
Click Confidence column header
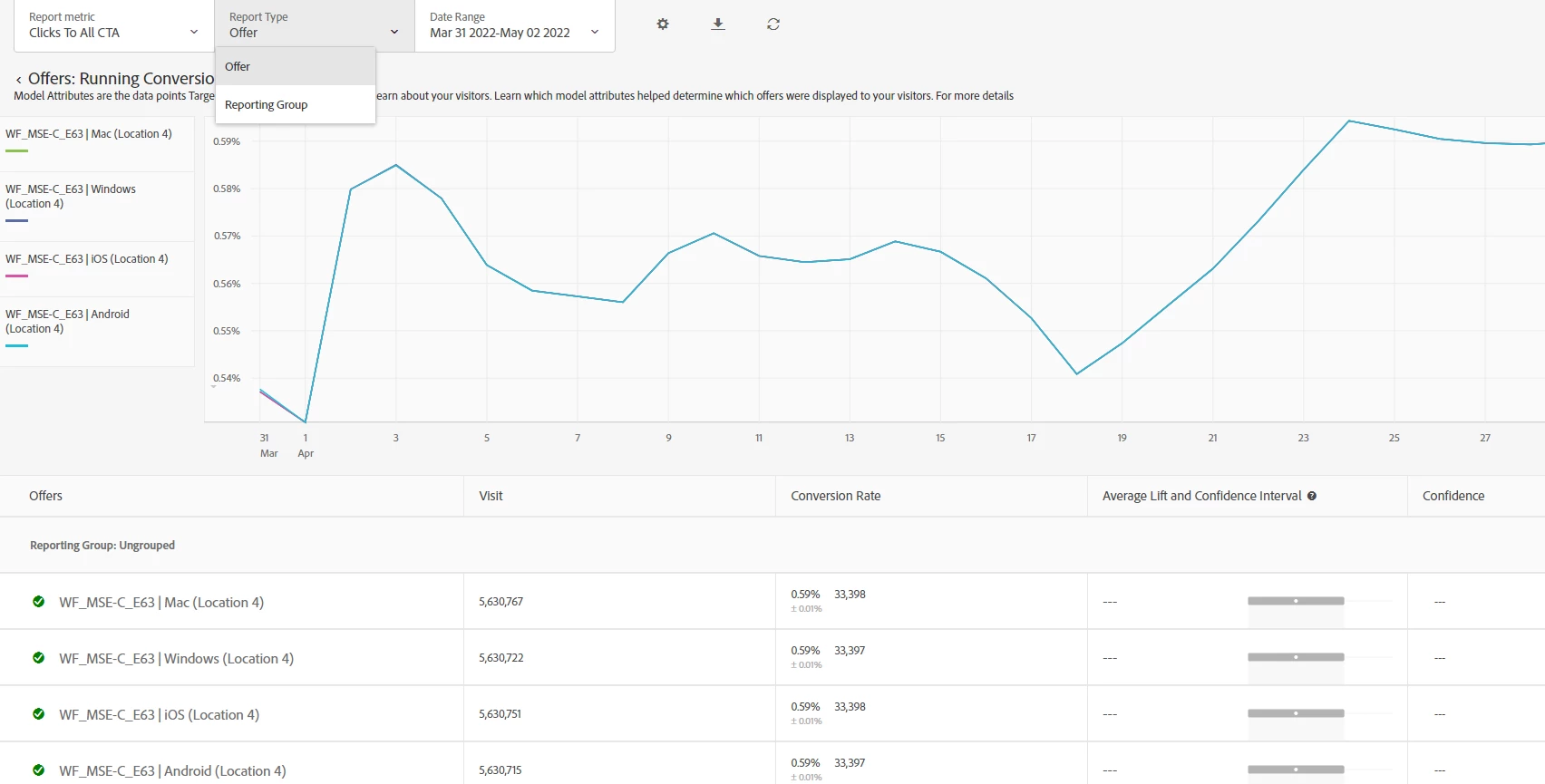(x=1453, y=496)
